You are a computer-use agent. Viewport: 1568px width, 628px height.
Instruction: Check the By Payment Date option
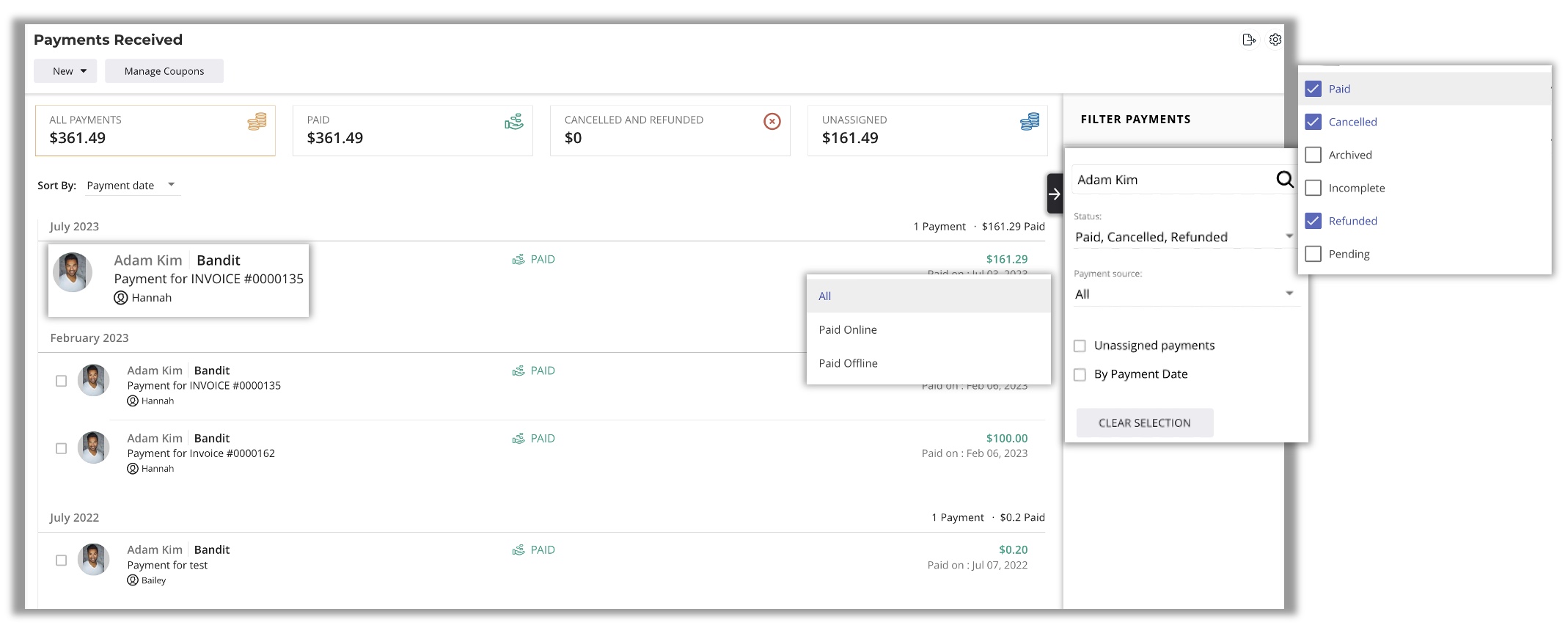click(1080, 375)
